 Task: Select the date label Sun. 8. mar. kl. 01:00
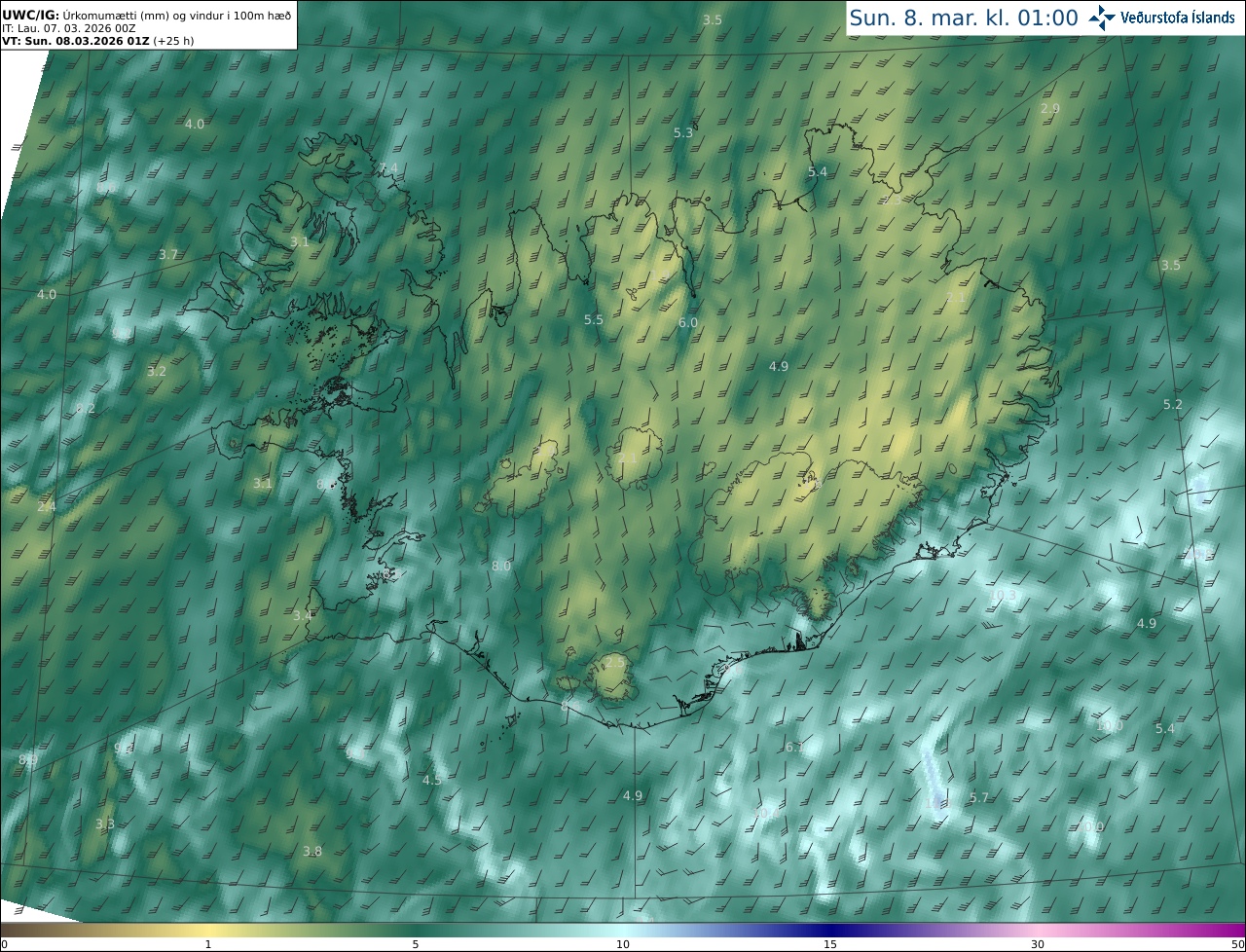click(x=964, y=18)
